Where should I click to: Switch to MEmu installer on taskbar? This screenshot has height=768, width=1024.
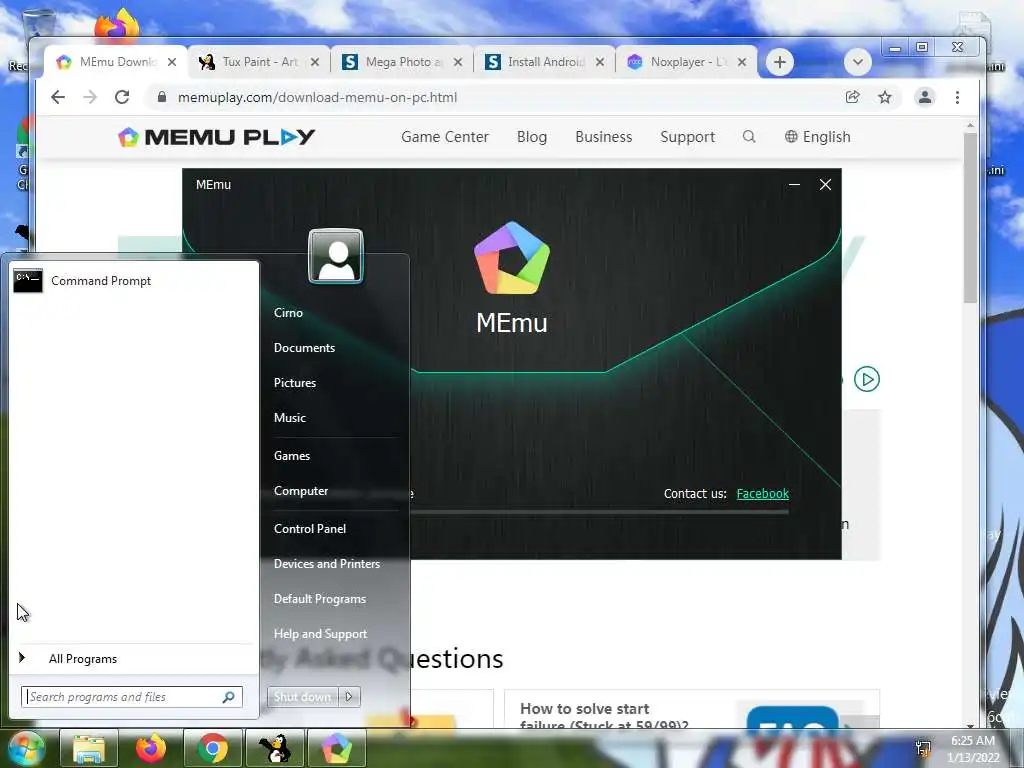point(337,748)
